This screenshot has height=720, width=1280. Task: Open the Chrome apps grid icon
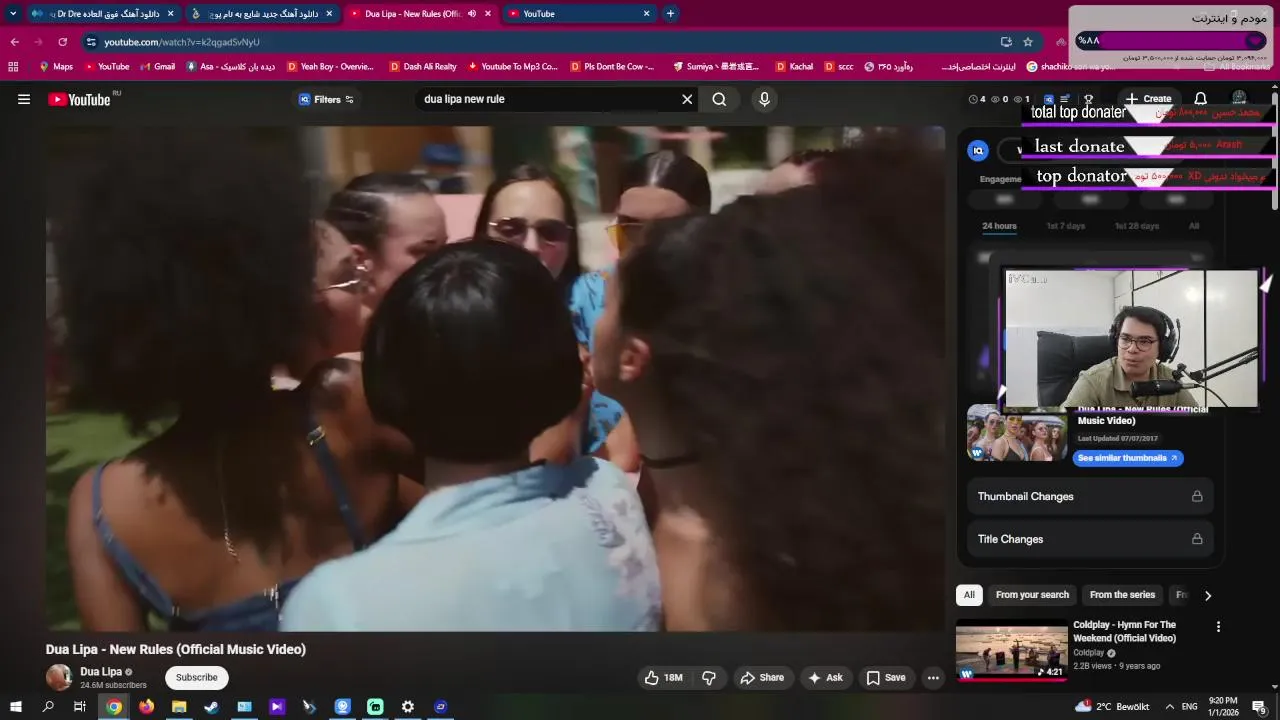point(13,67)
